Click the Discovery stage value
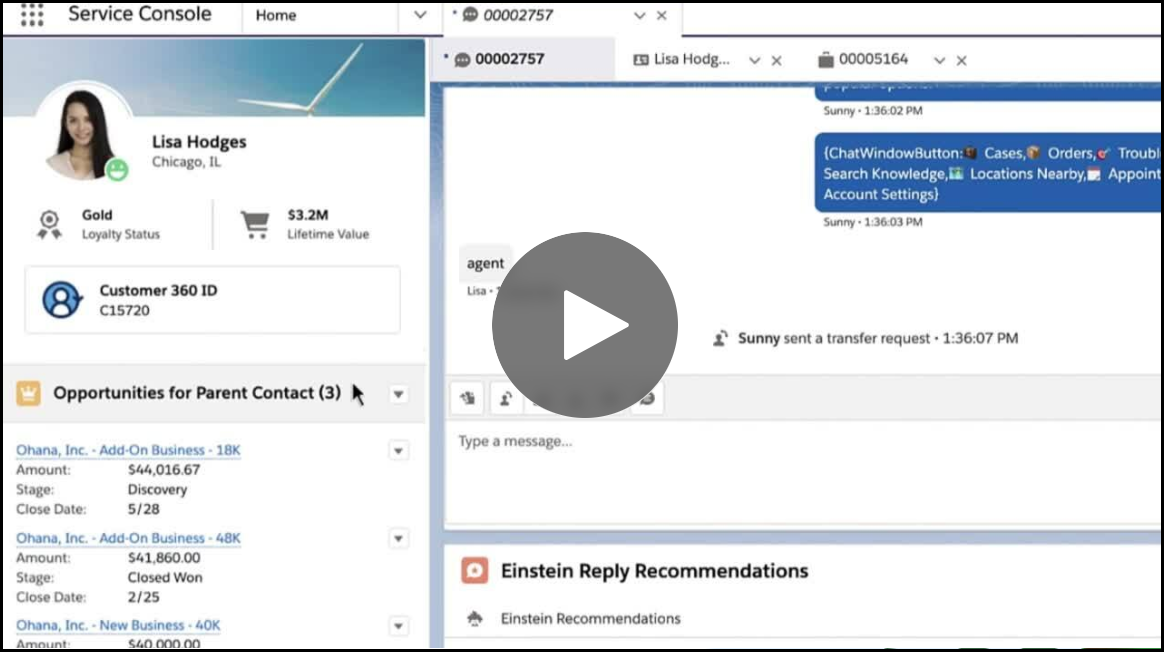 click(x=157, y=489)
